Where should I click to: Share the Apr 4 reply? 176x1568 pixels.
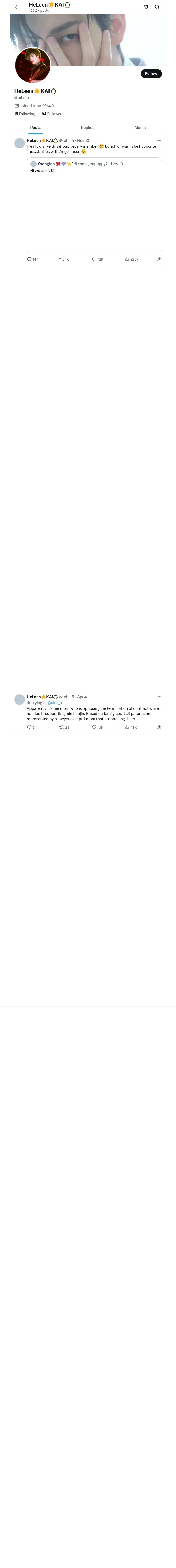(x=159, y=727)
